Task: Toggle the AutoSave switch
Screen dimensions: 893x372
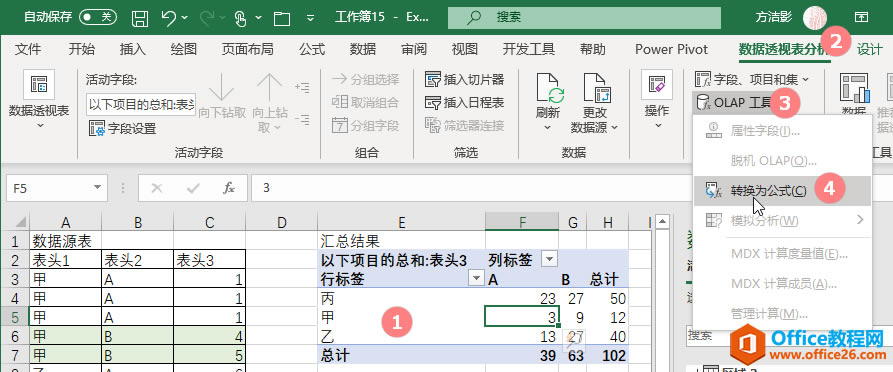Action: pos(97,17)
